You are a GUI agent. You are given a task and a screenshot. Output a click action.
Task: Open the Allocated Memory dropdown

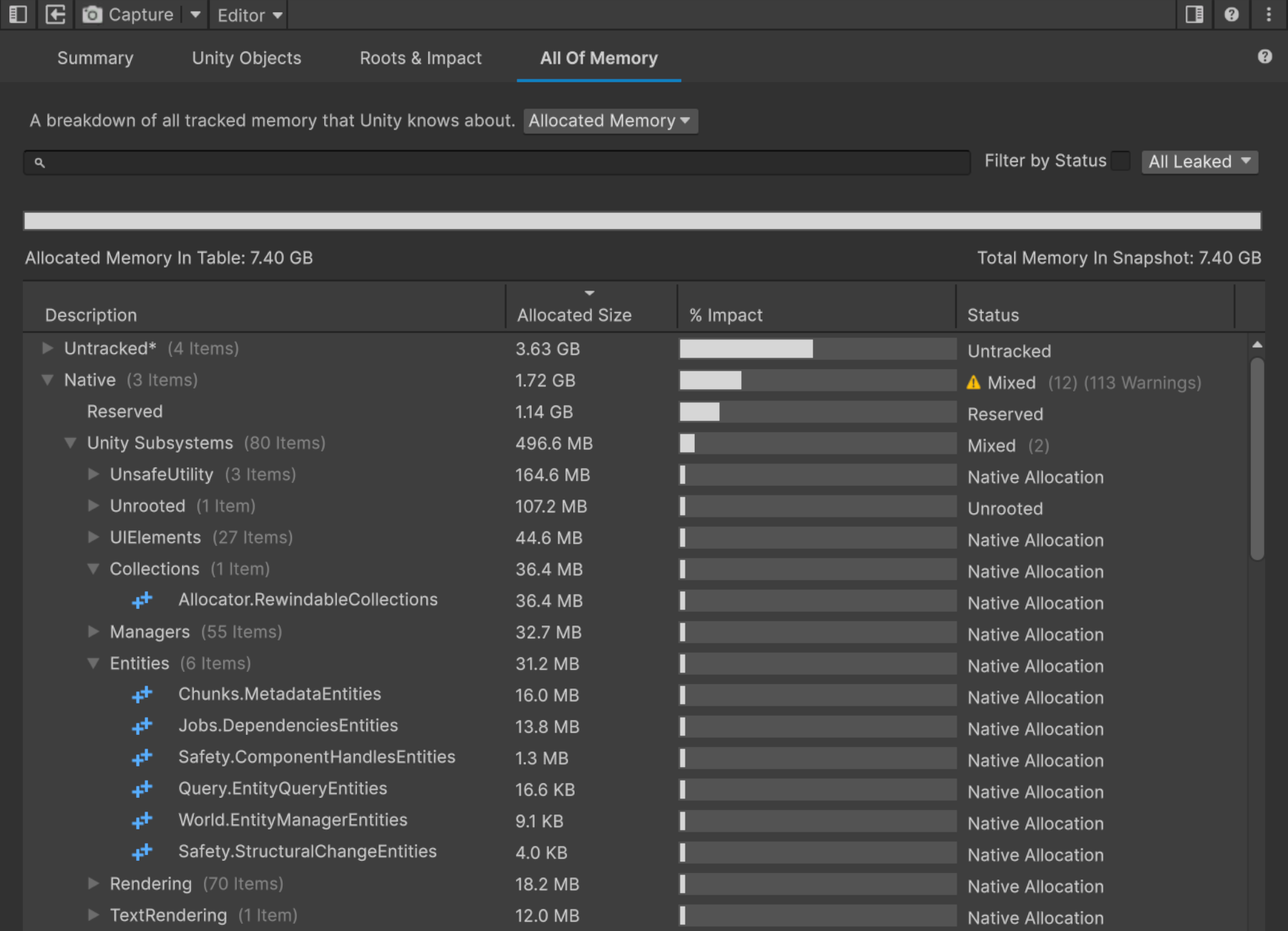pos(610,121)
